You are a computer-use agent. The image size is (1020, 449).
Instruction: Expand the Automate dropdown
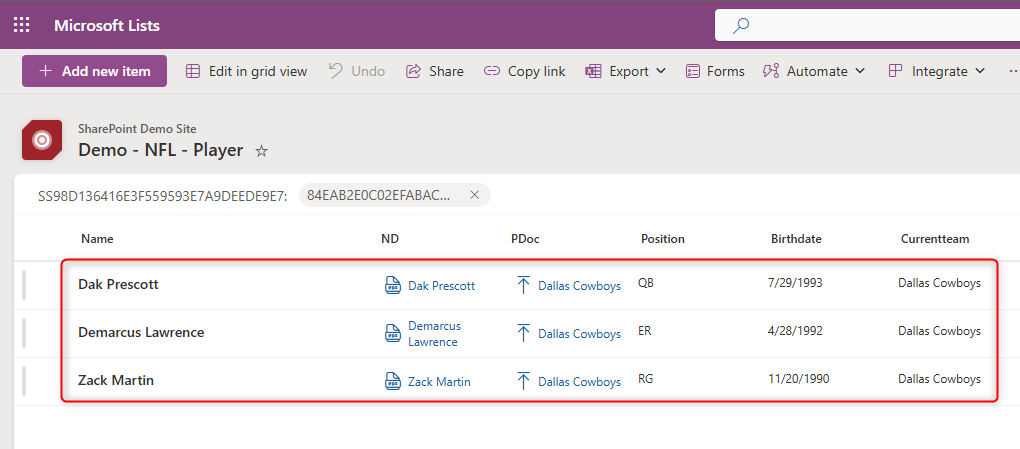tap(858, 71)
